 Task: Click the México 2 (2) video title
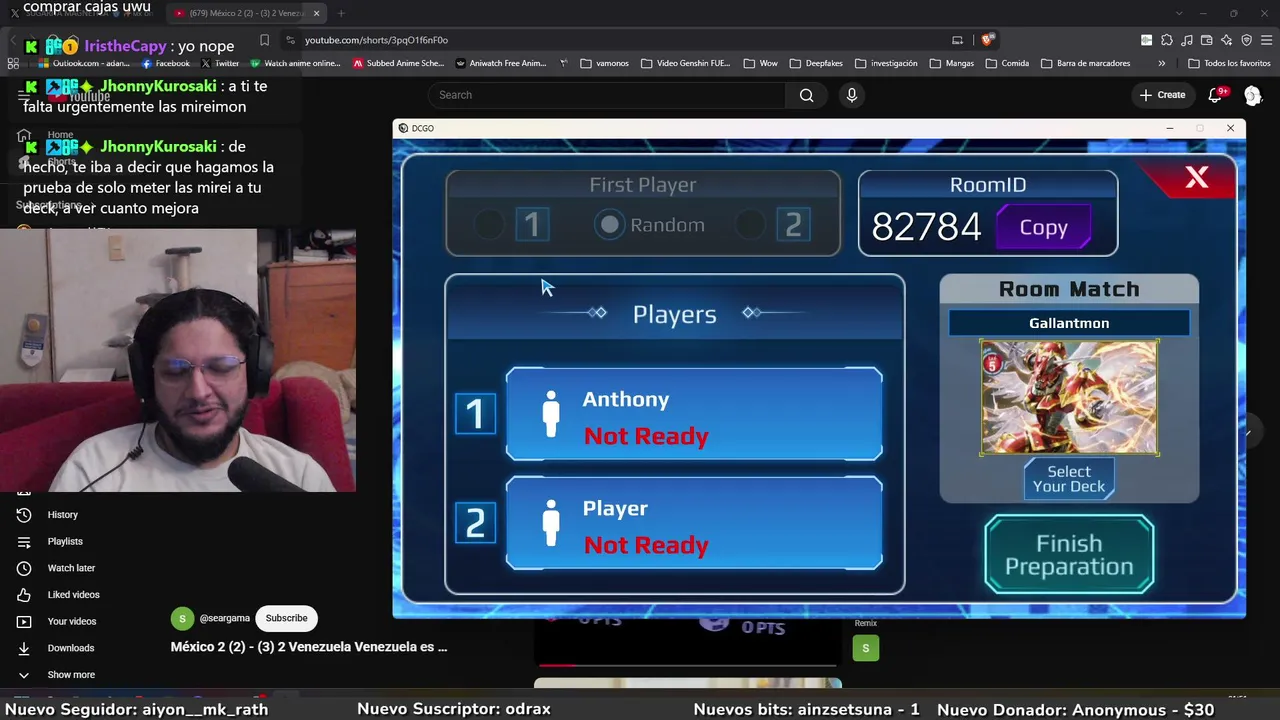[309, 647]
